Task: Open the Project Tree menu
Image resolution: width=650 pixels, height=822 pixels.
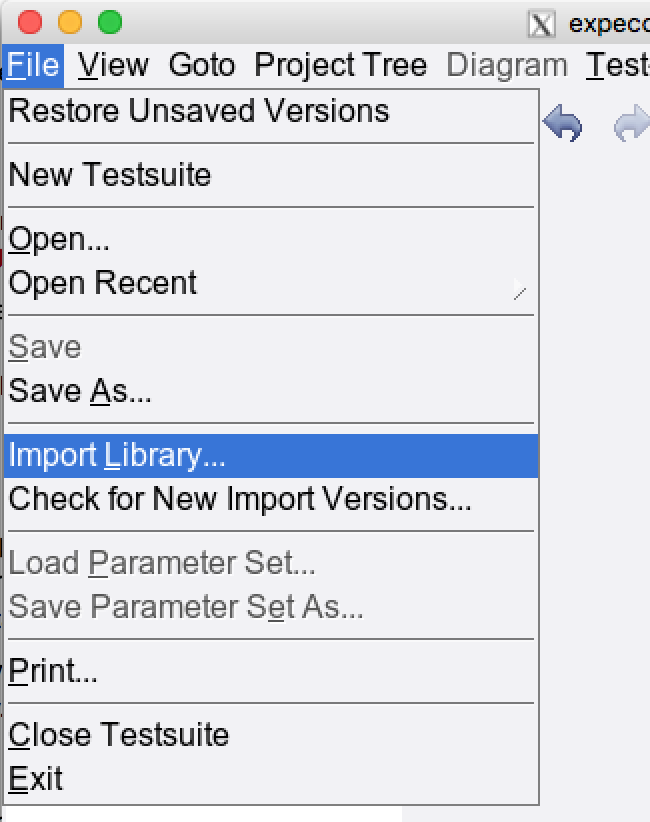Action: click(x=340, y=65)
